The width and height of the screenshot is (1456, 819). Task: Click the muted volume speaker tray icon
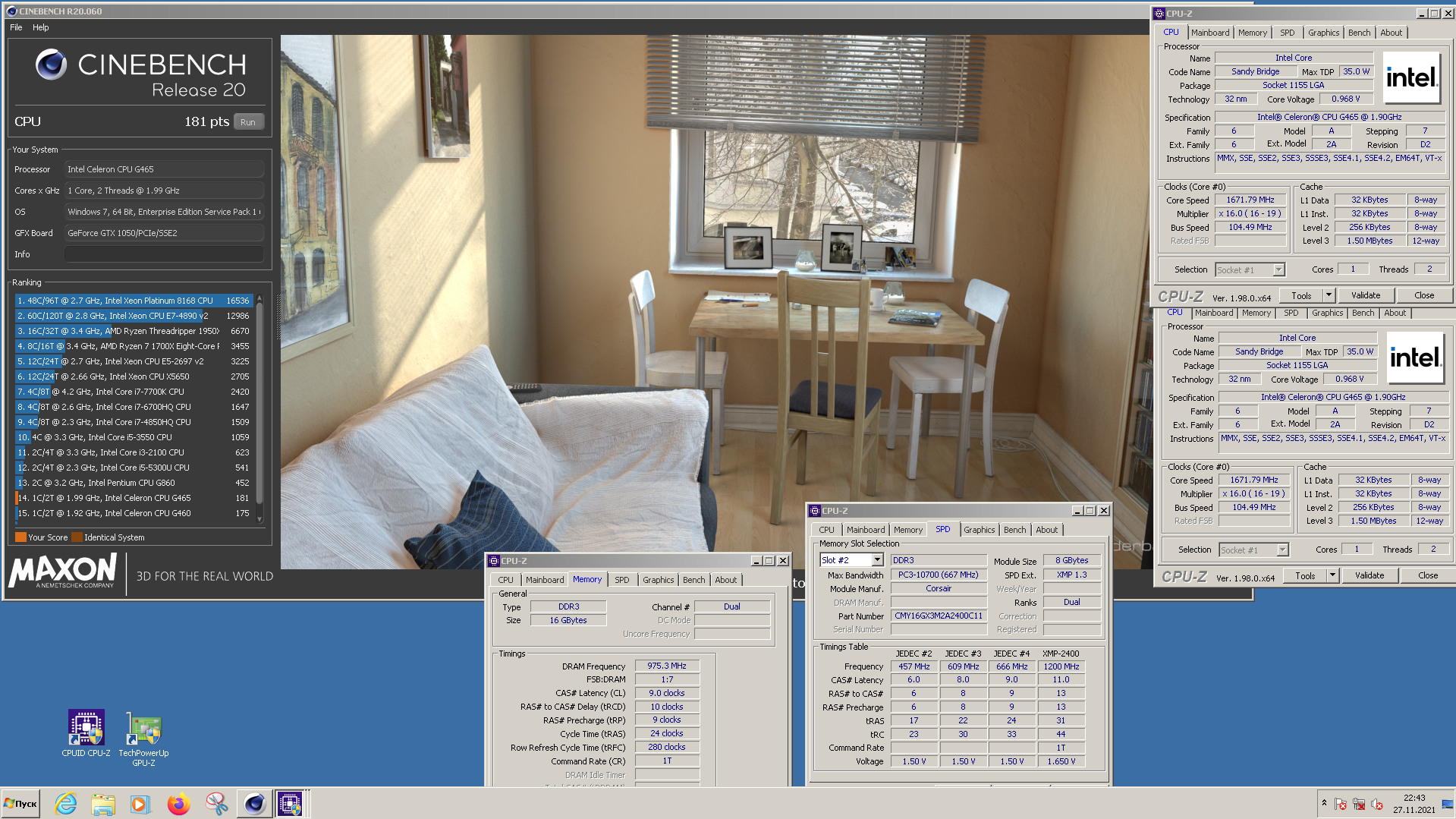click(x=1377, y=804)
